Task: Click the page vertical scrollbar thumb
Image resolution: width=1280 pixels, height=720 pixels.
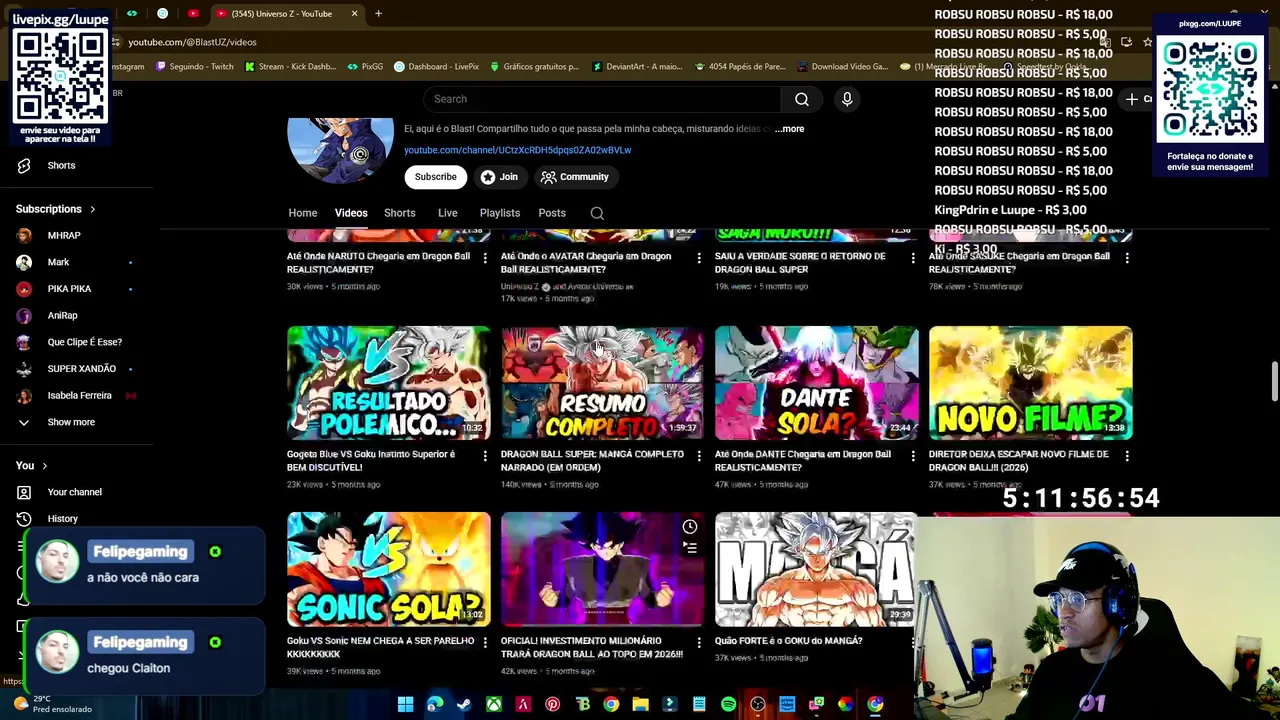Action: 1274,381
